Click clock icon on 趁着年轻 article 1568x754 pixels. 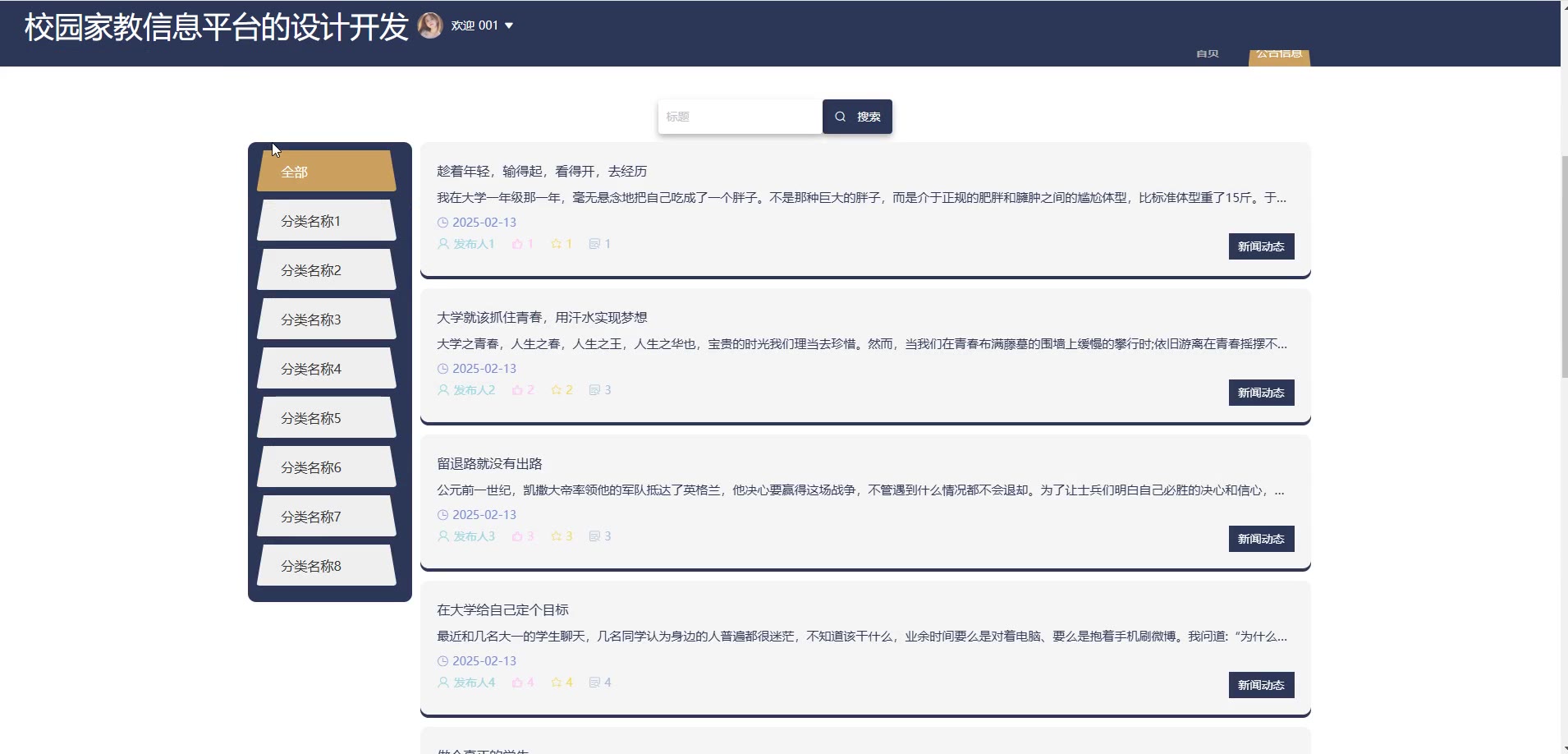[x=442, y=223]
